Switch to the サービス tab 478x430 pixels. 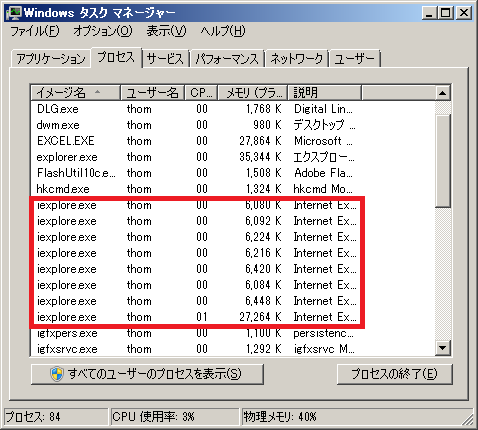(x=165, y=59)
